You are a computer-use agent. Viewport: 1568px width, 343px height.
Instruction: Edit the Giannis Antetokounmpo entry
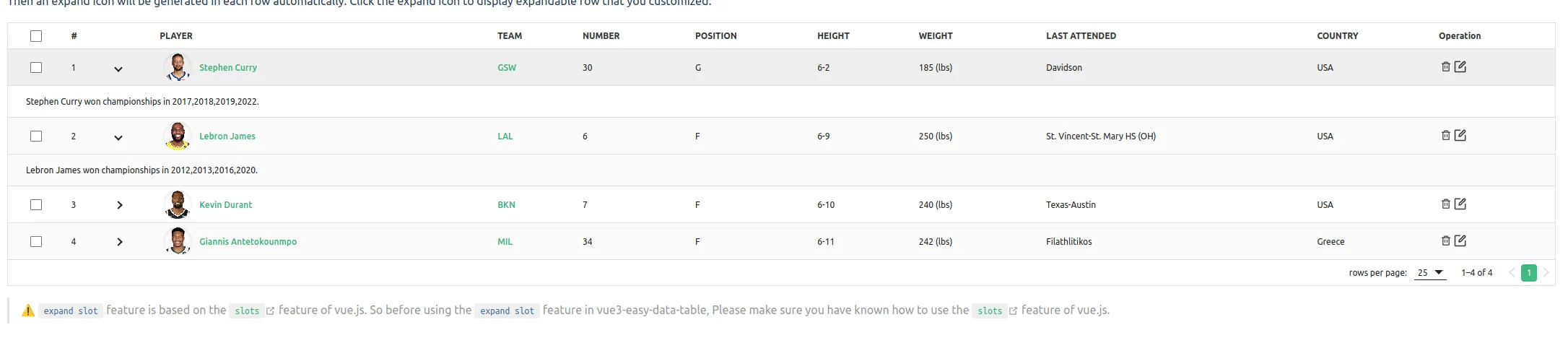tap(1460, 241)
